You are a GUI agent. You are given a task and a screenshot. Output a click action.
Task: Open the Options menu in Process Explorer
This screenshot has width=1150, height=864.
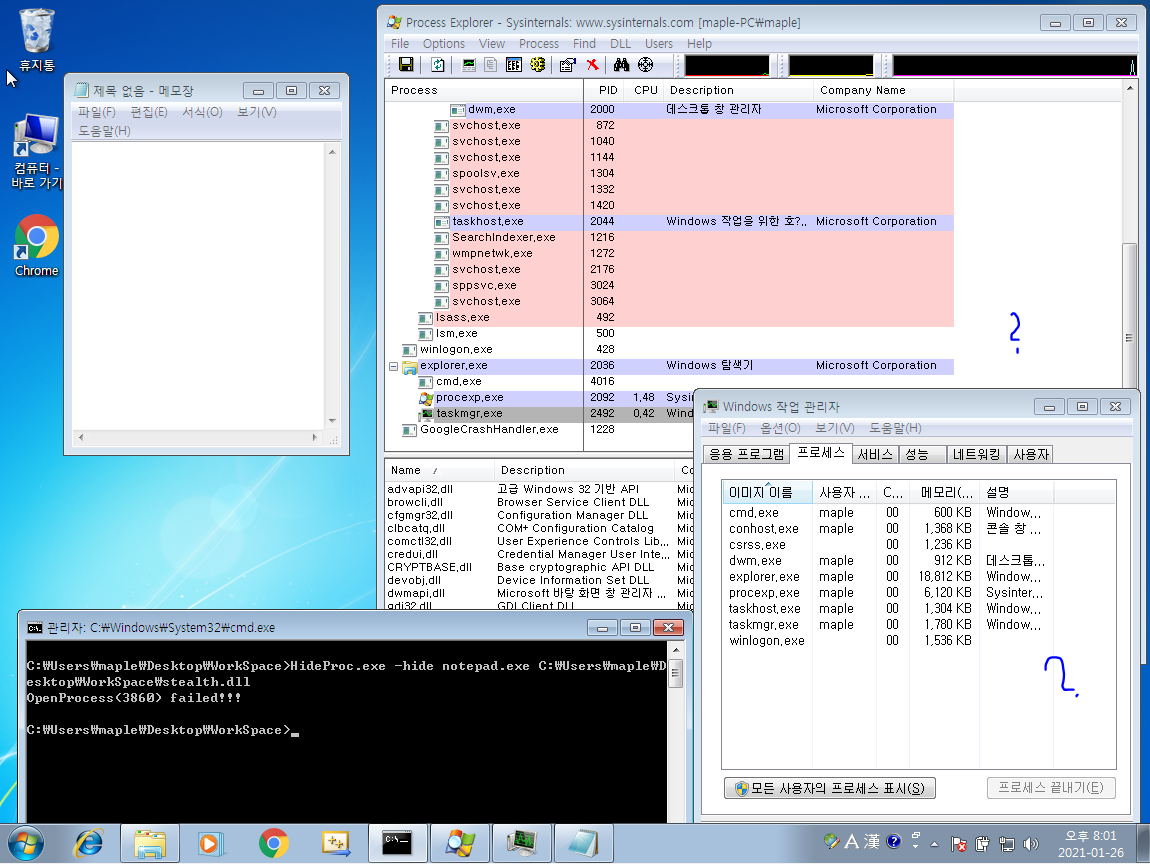(x=444, y=44)
